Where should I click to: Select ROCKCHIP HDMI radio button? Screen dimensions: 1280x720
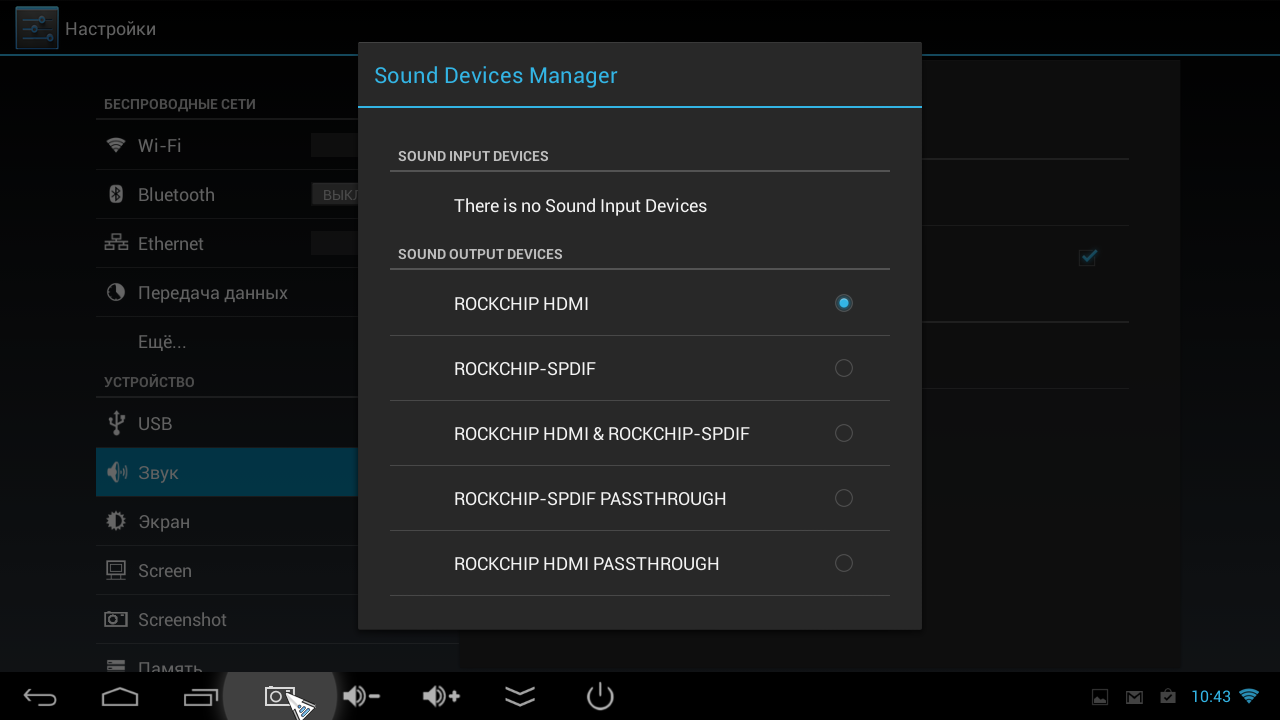tap(844, 303)
